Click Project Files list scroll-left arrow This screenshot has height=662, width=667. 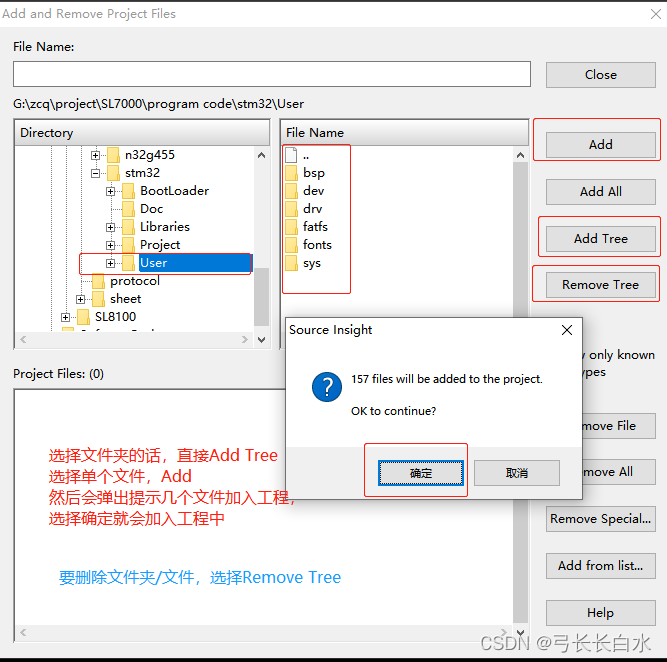(x=23, y=633)
